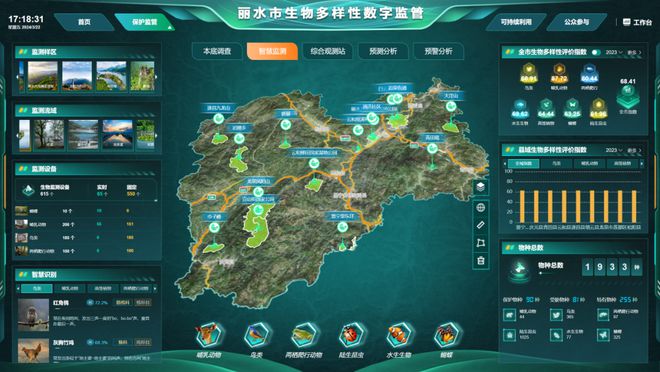660x372 pixels.
Task: Click the 遂昌九龙山 map marker
Action: pos(218,118)
